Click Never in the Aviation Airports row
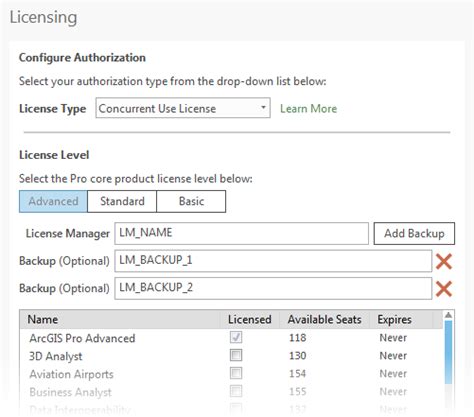Image resolution: width=474 pixels, height=417 pixels. click(x=393, y=374)
